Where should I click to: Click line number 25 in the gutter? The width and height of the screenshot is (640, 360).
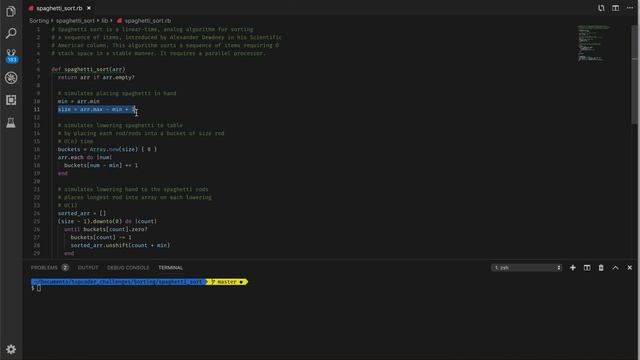coord(37,221)
